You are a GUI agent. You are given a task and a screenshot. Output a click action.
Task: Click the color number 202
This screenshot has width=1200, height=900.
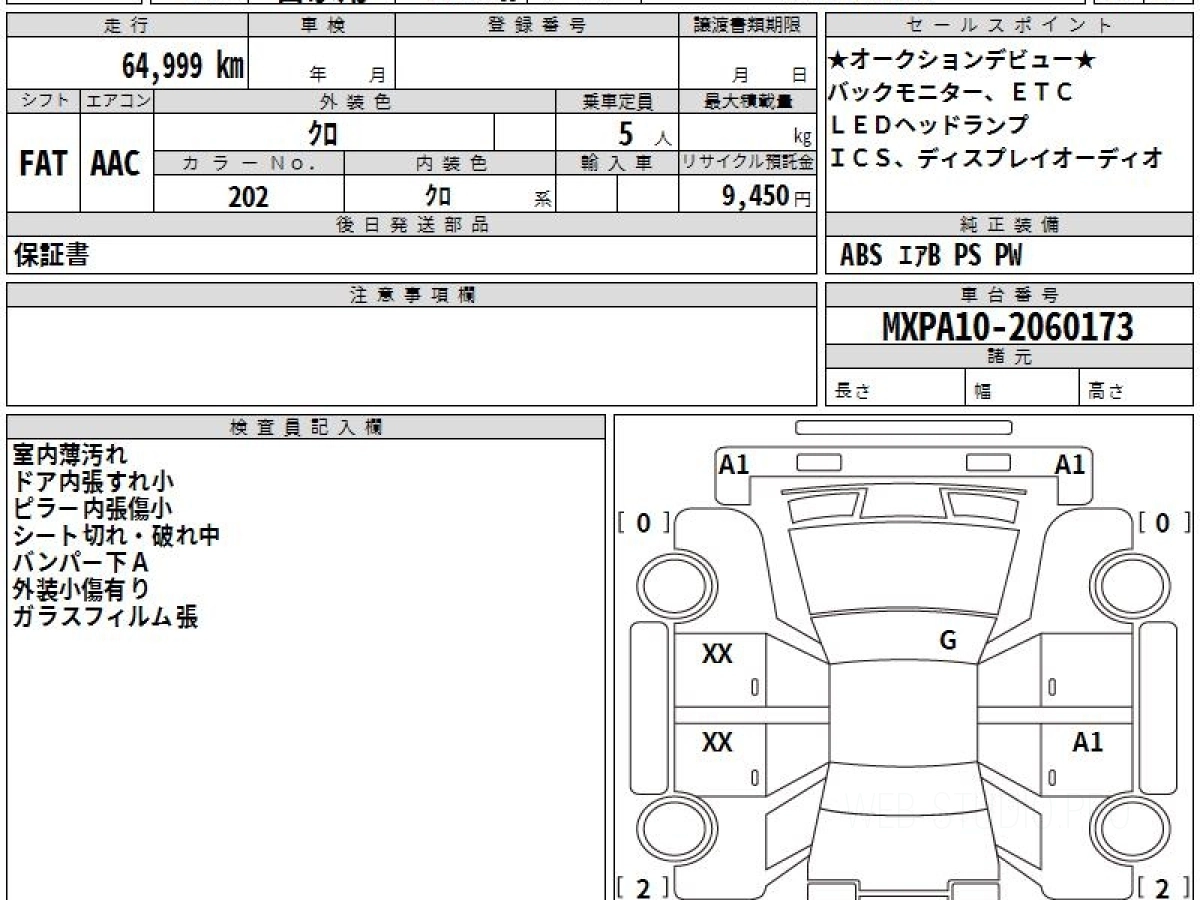point(249,197)
